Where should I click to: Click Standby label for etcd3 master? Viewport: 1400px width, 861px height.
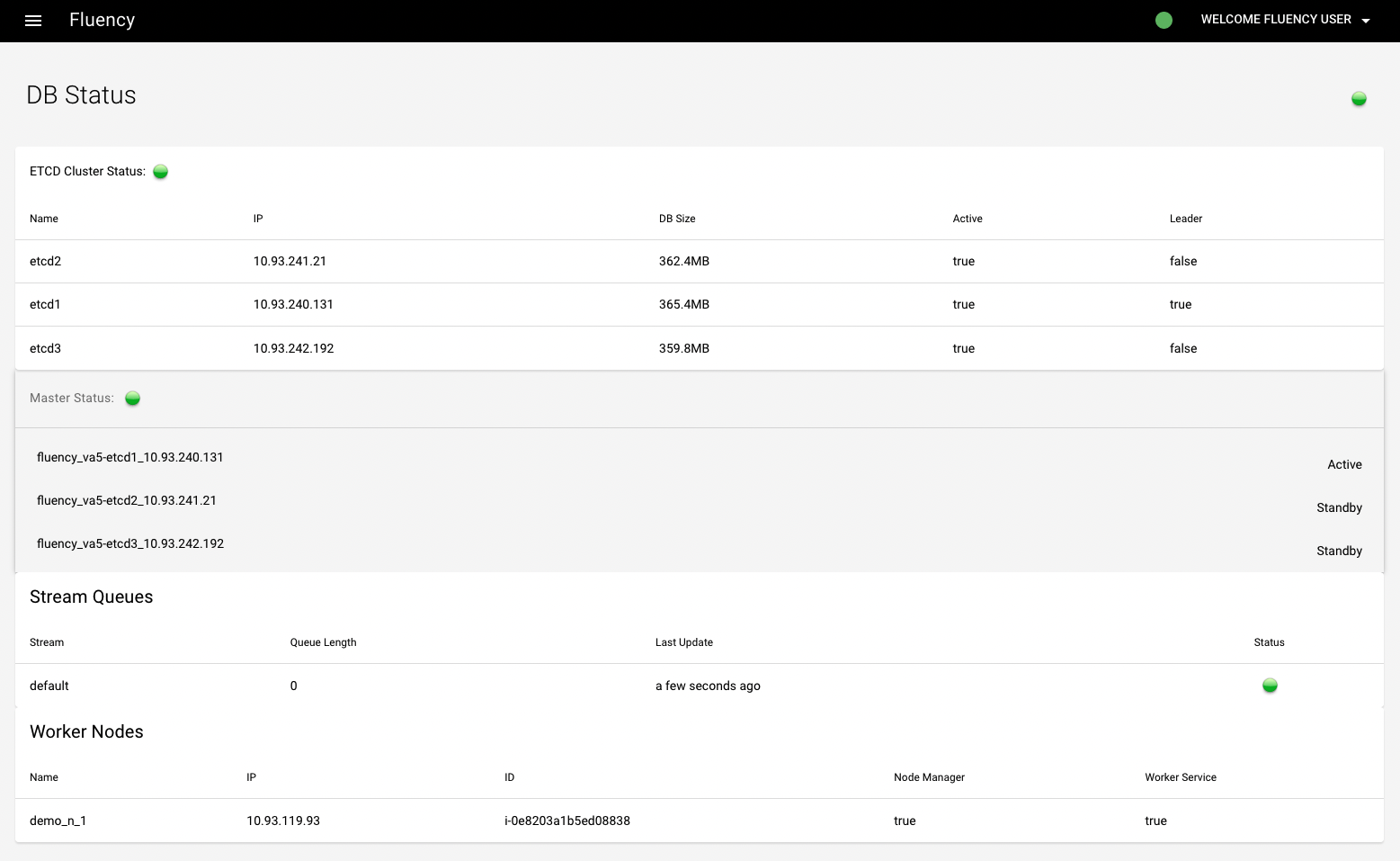point(1339,551)
